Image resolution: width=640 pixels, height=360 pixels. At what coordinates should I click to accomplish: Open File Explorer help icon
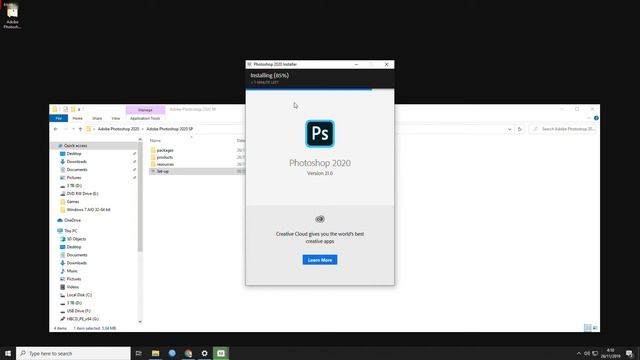(596, 118)
